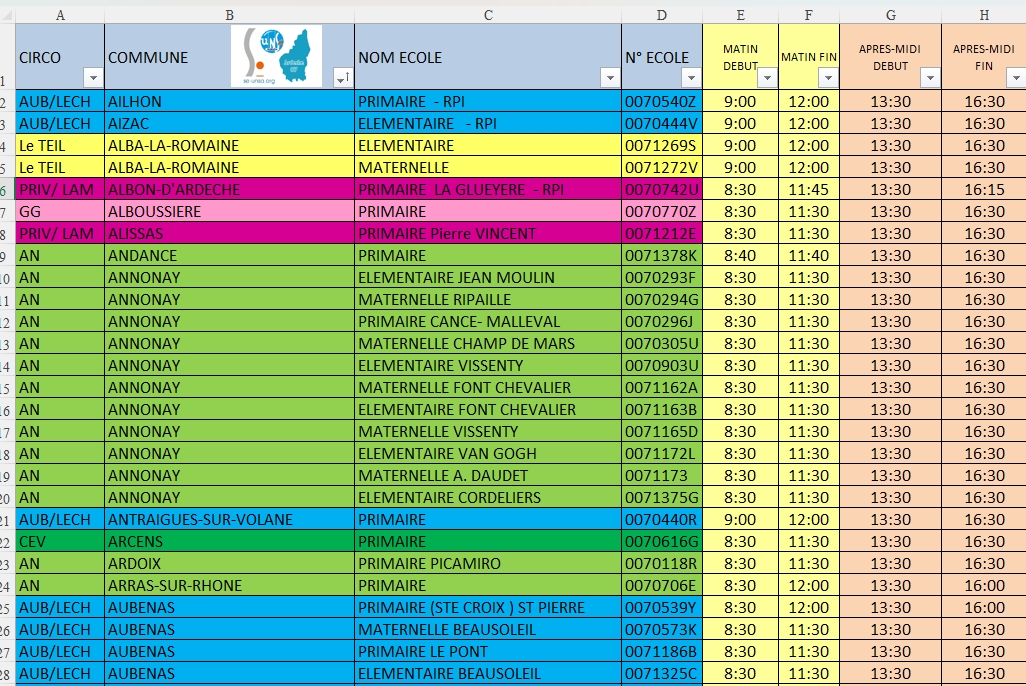
Task: Open the MATIN DEBUT filter dropdown
Action: point(767,78)
